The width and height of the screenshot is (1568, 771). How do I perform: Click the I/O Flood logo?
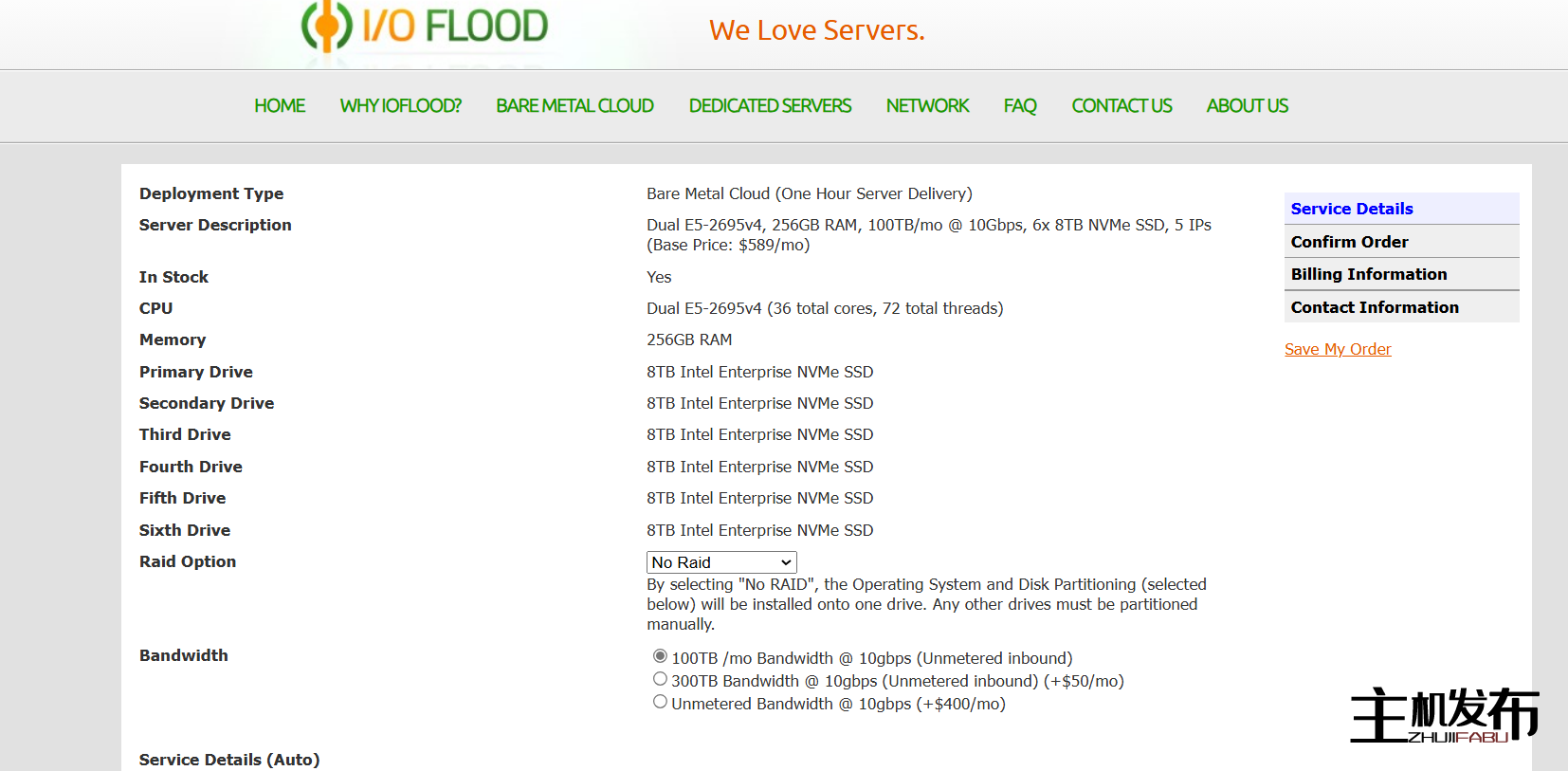[425, 27]
